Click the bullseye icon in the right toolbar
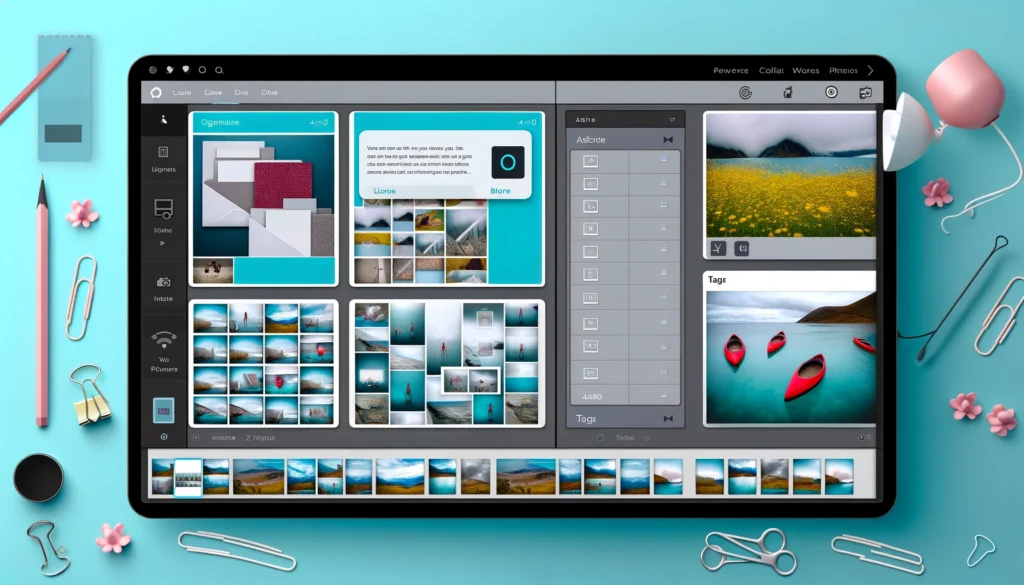Viewport: 1024px width, 585px height. tap(831, 92)
